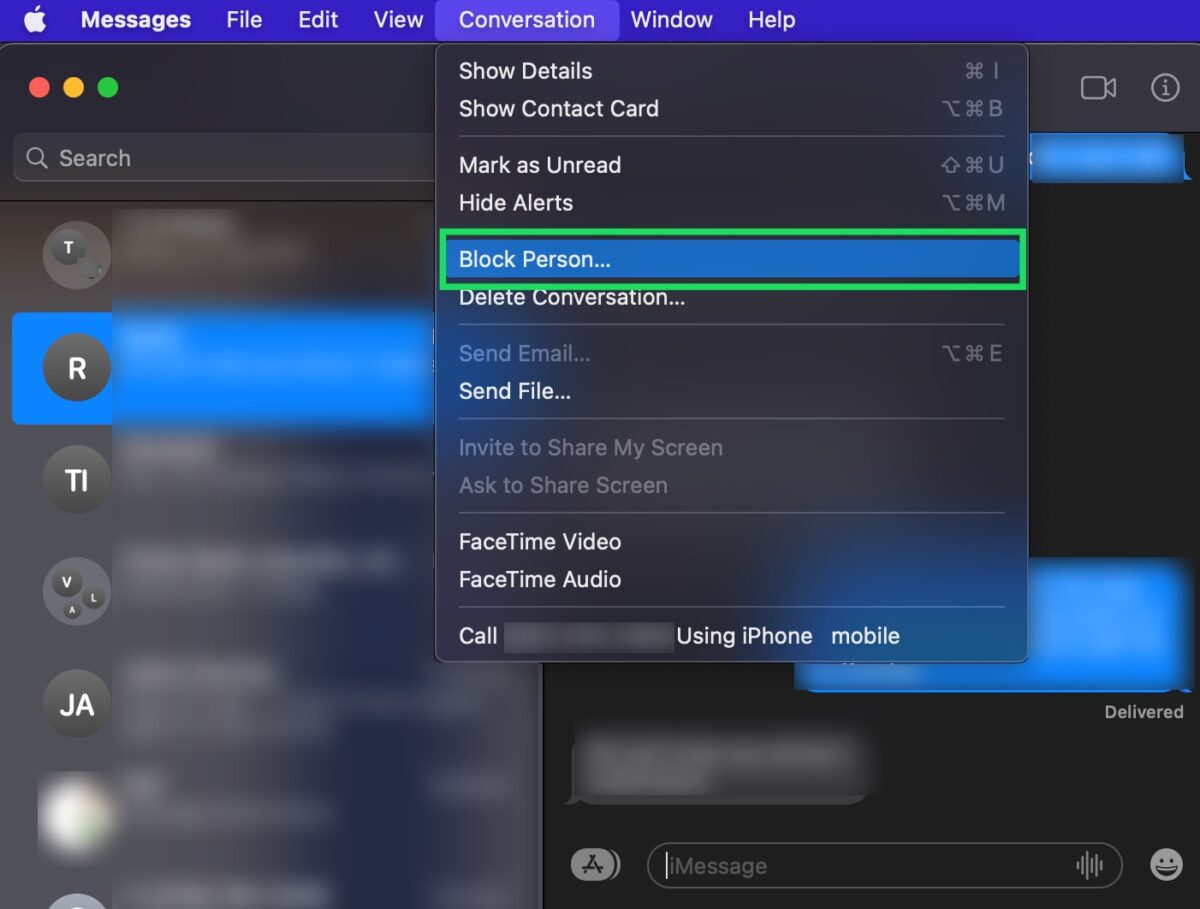
Task: Start a FaceTime video call from toolbar camera icon
Action: [1098, 88]
